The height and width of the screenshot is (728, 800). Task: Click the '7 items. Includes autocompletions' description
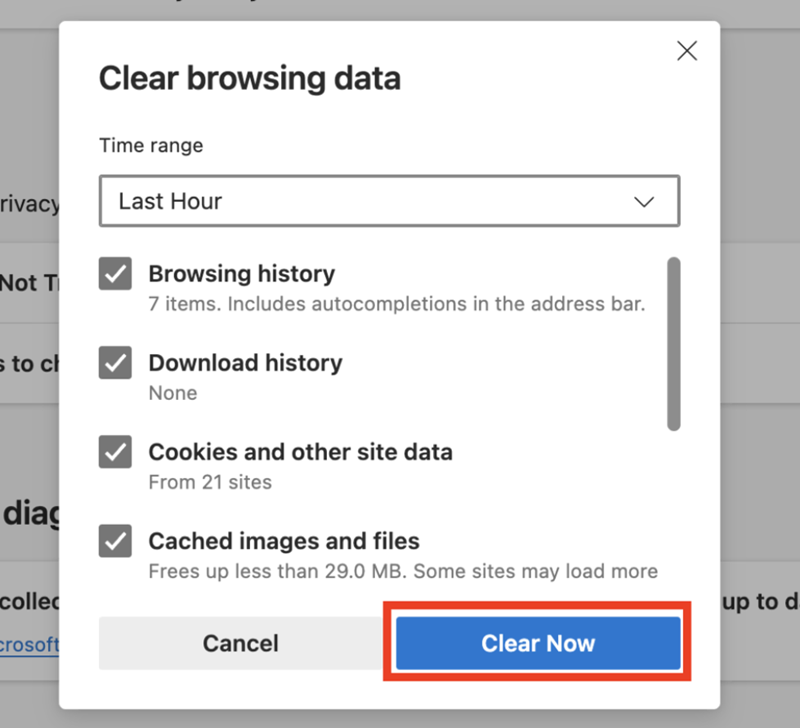pos(396,303)
